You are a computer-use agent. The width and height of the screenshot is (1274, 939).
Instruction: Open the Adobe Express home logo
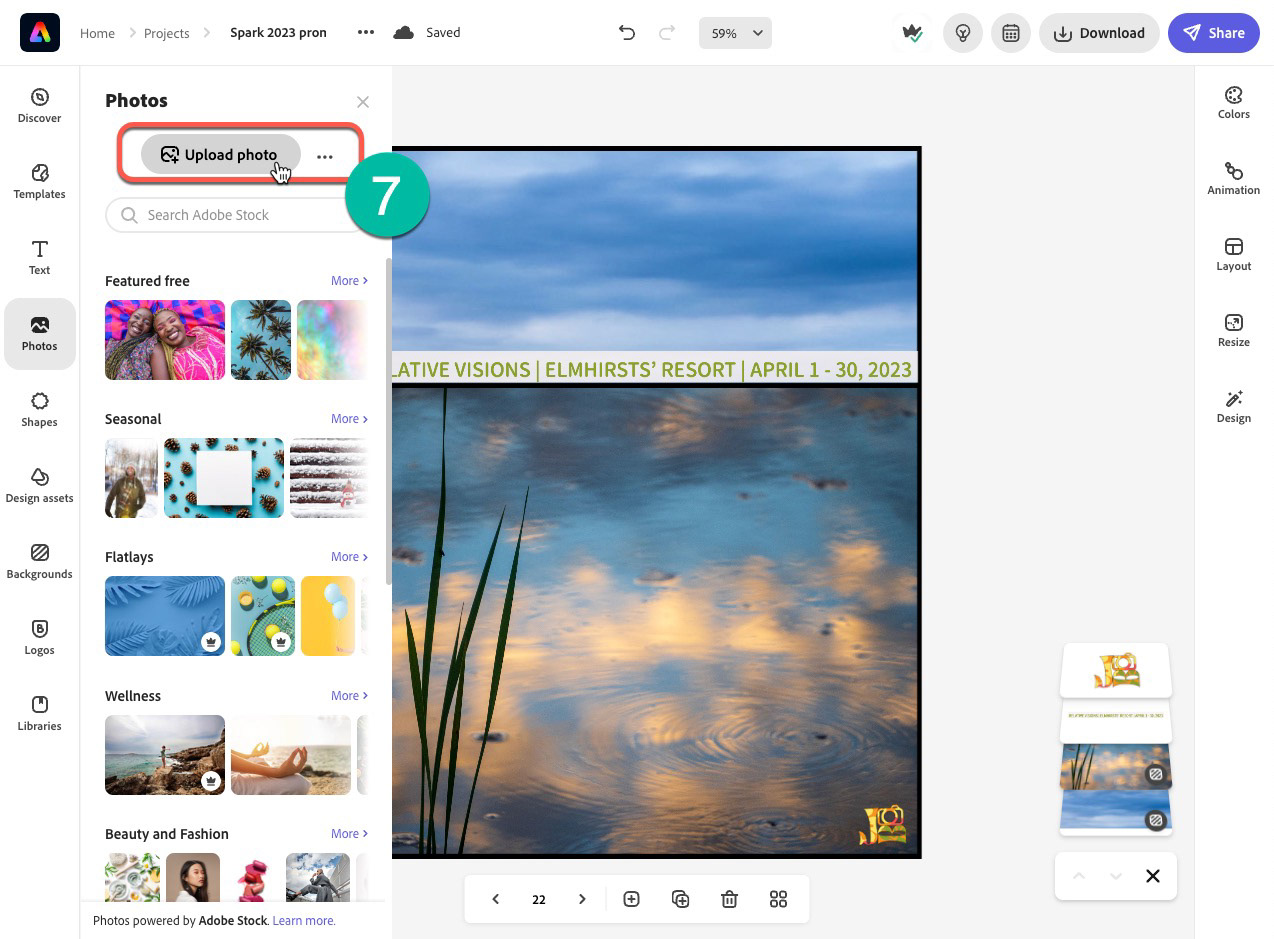40,33
